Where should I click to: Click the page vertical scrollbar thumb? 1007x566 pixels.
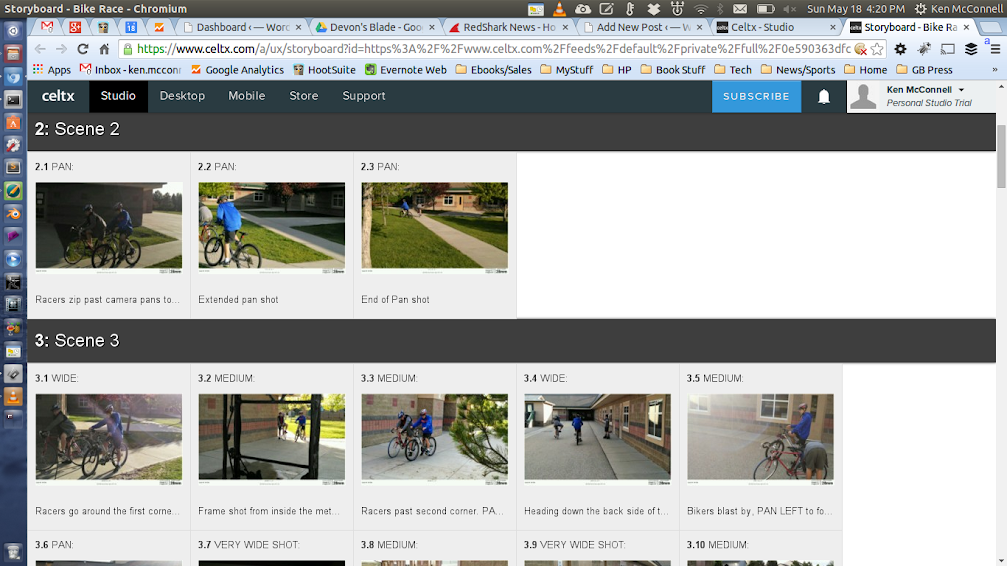[x=1001, y=156]
